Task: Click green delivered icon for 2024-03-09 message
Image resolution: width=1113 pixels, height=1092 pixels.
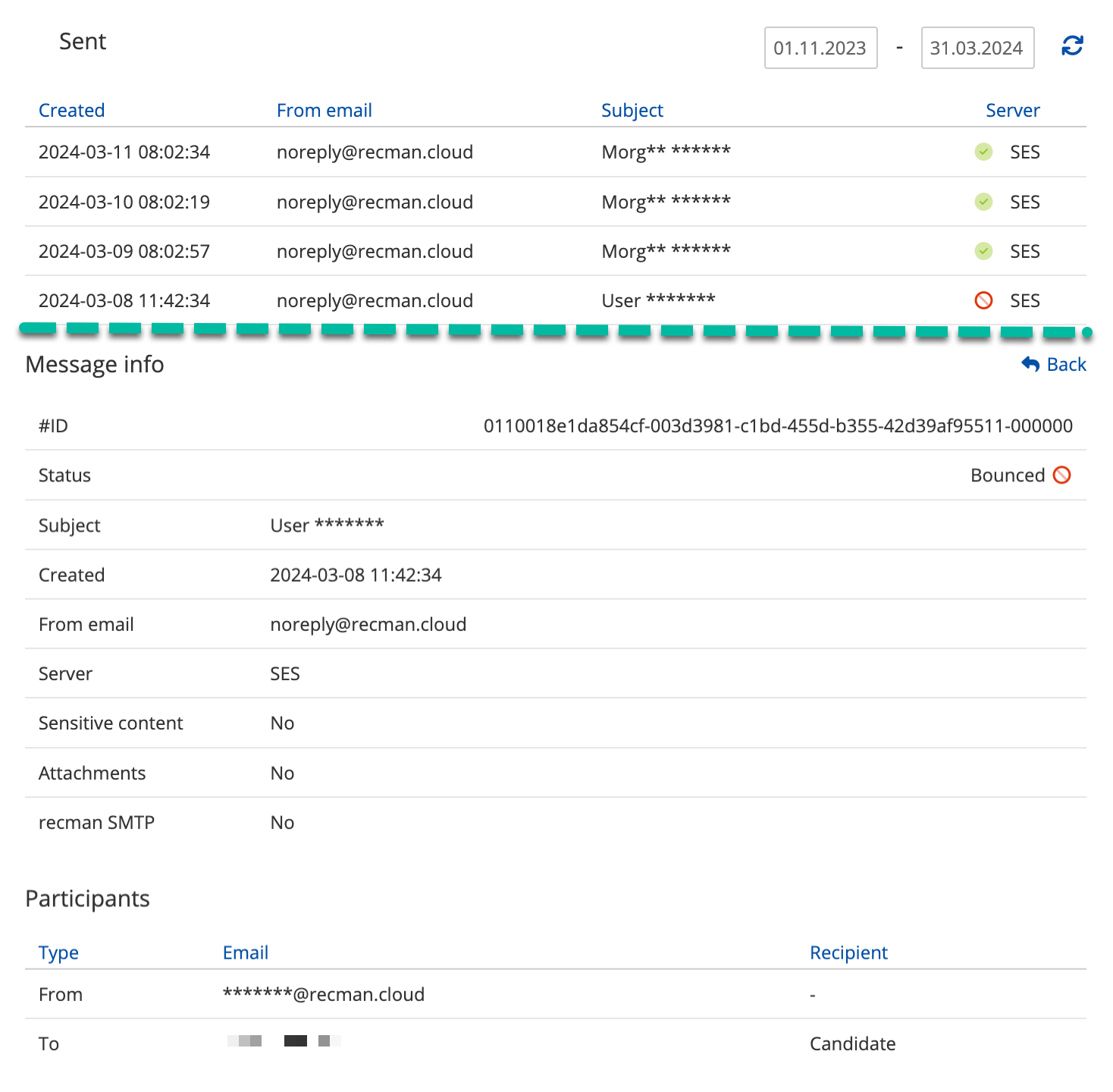Action: [983, 251]
